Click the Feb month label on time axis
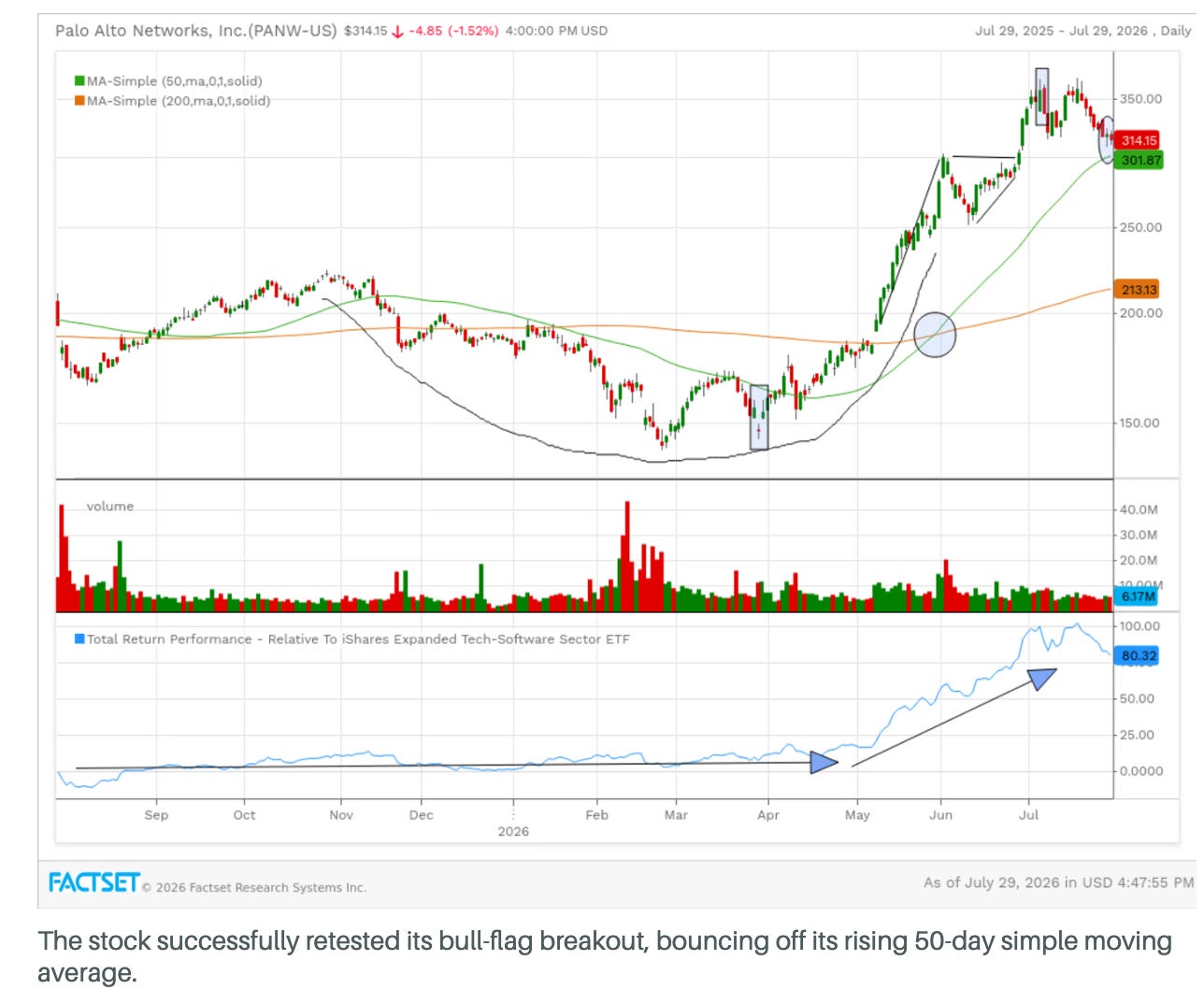1204x989 pixels. click(x=596, y=815)
